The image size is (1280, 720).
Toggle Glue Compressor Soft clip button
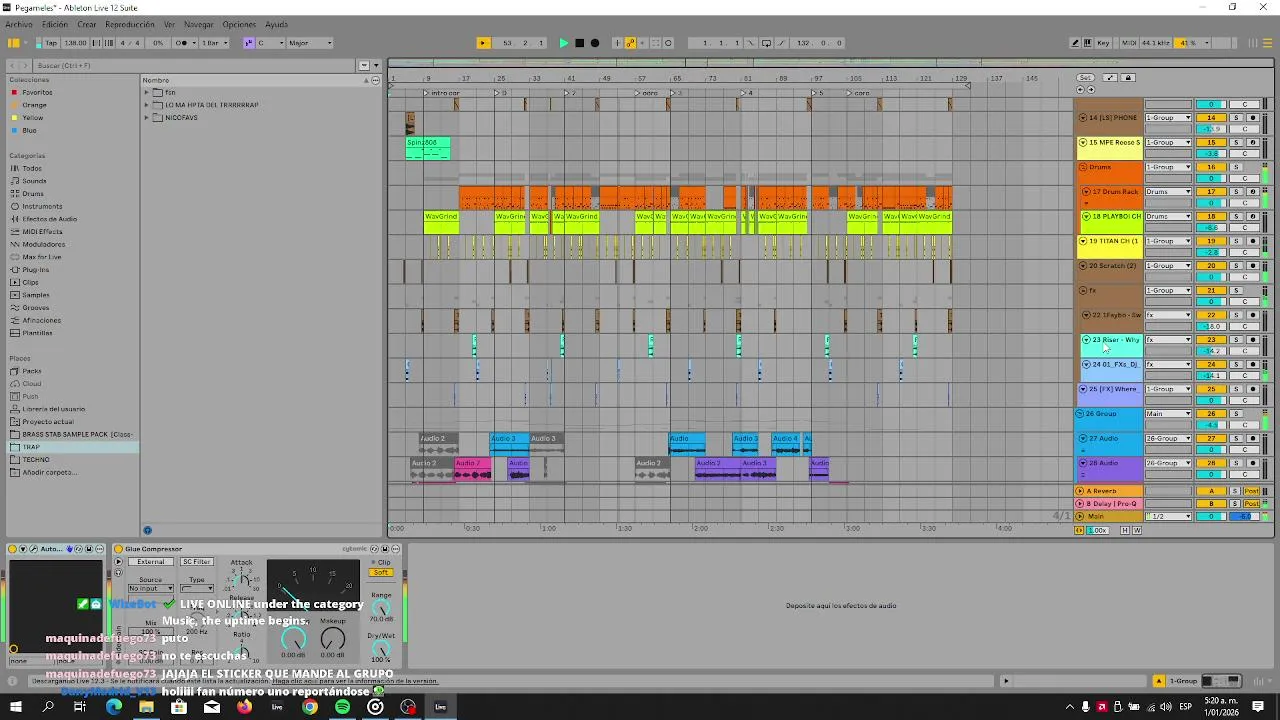click(x=381, y=573)
